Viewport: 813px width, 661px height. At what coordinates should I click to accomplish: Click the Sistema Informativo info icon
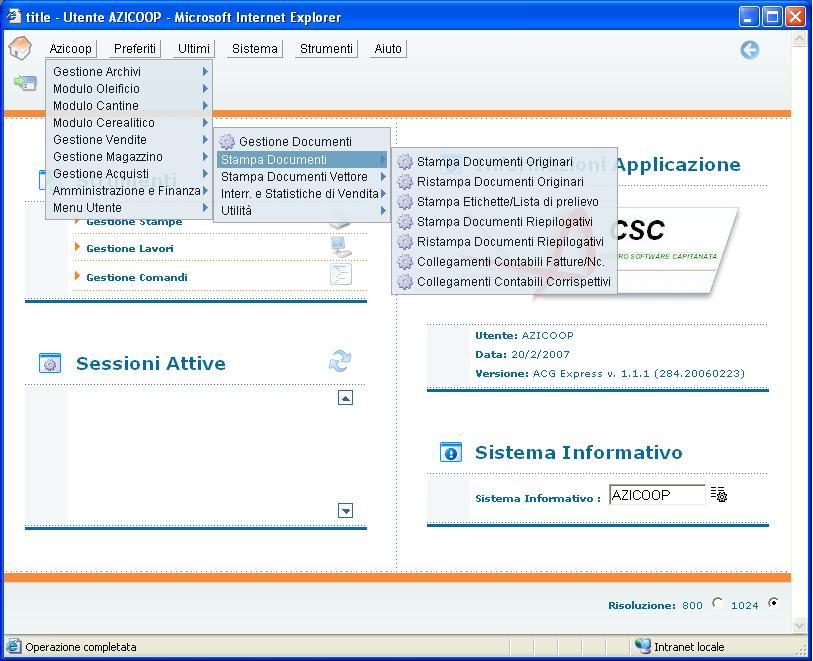(451, 452)
